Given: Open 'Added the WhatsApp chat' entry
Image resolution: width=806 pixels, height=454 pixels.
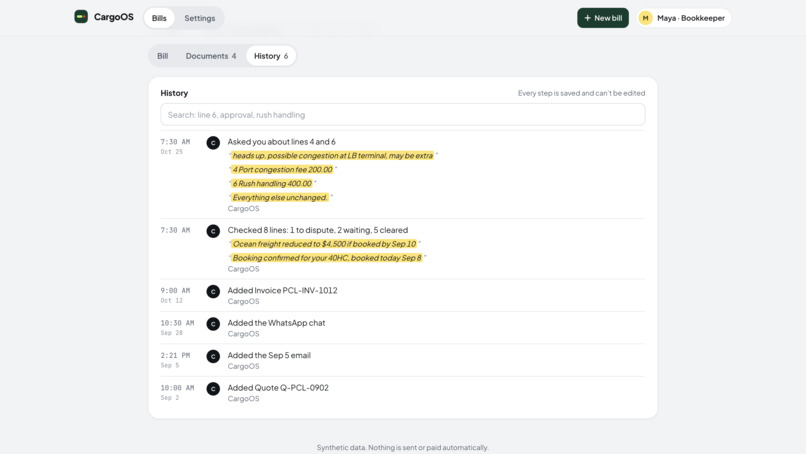Looking at the screenshot, I should (x=276, y=322).
